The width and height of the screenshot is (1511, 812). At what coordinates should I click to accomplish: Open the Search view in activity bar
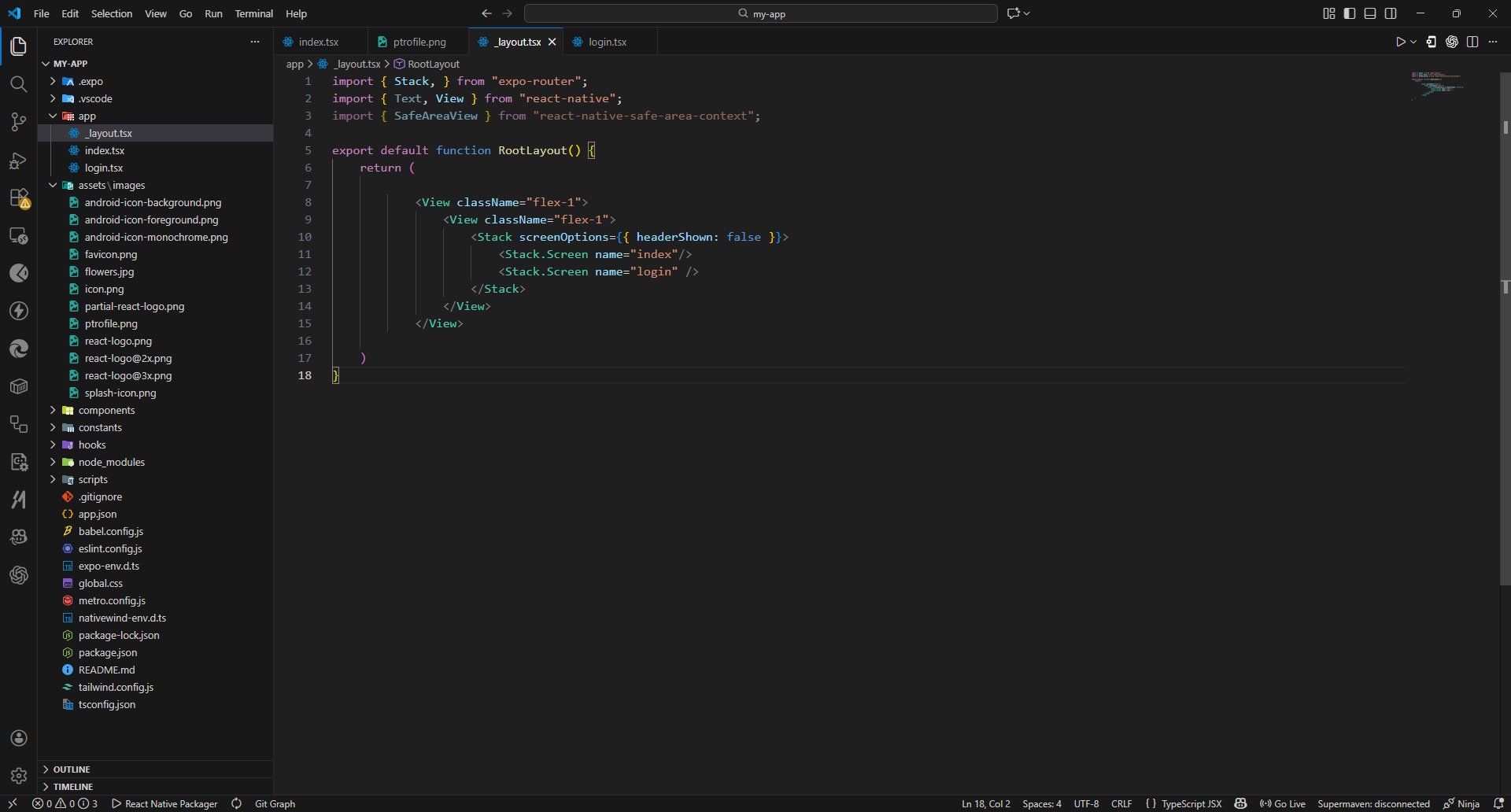(19, 84)
